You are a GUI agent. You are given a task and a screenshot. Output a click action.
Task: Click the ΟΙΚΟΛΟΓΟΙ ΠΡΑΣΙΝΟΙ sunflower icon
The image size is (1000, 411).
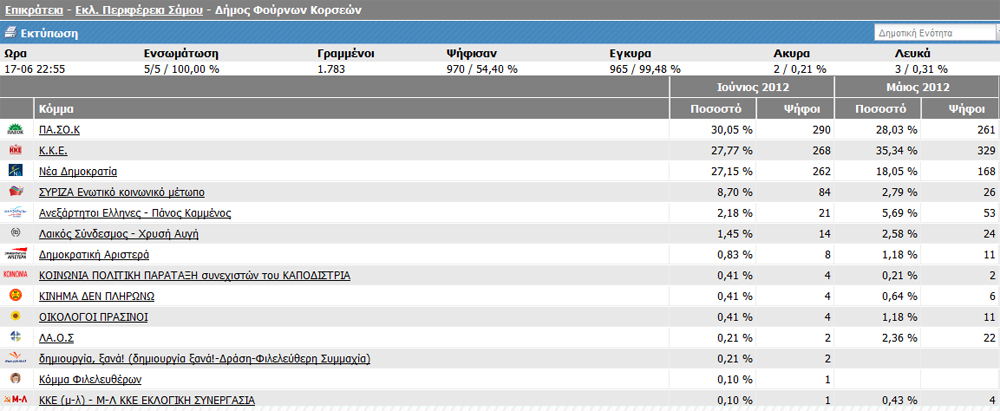[16, 317]
